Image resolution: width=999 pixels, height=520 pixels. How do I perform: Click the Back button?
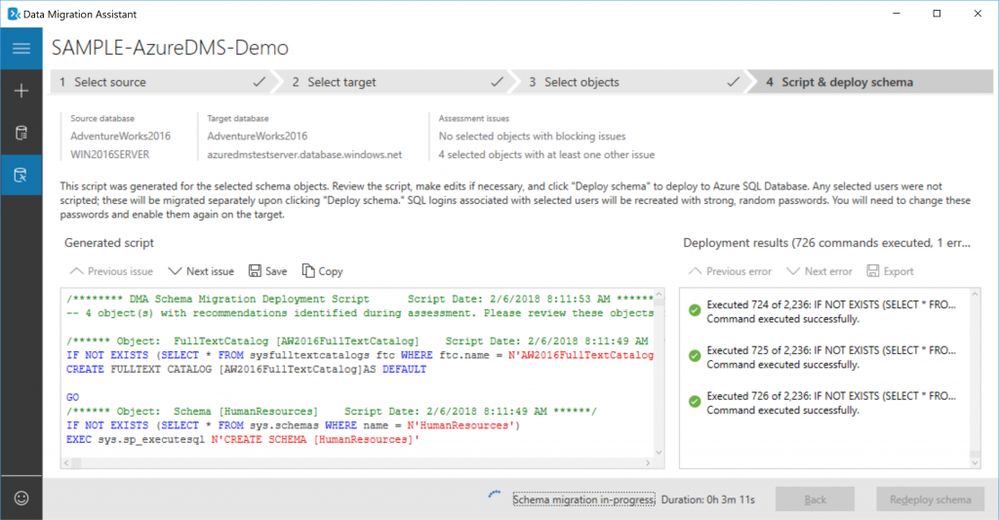pyautogui.click(x=815, y=500)
